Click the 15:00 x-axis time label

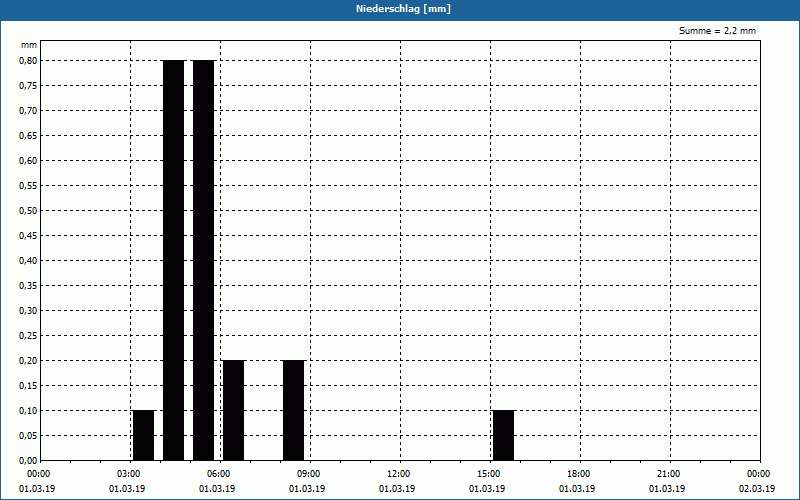(489, 474)
